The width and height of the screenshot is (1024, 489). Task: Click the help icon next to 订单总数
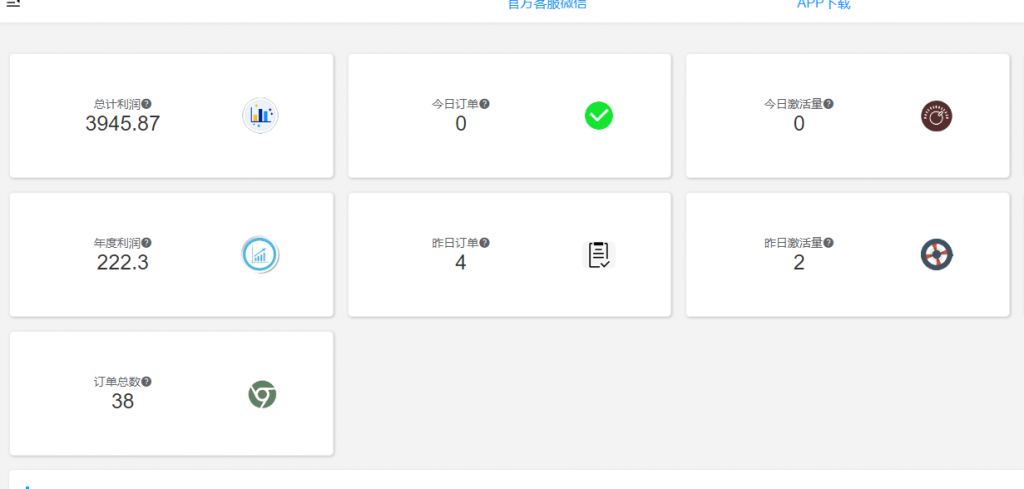click(146, 382)
